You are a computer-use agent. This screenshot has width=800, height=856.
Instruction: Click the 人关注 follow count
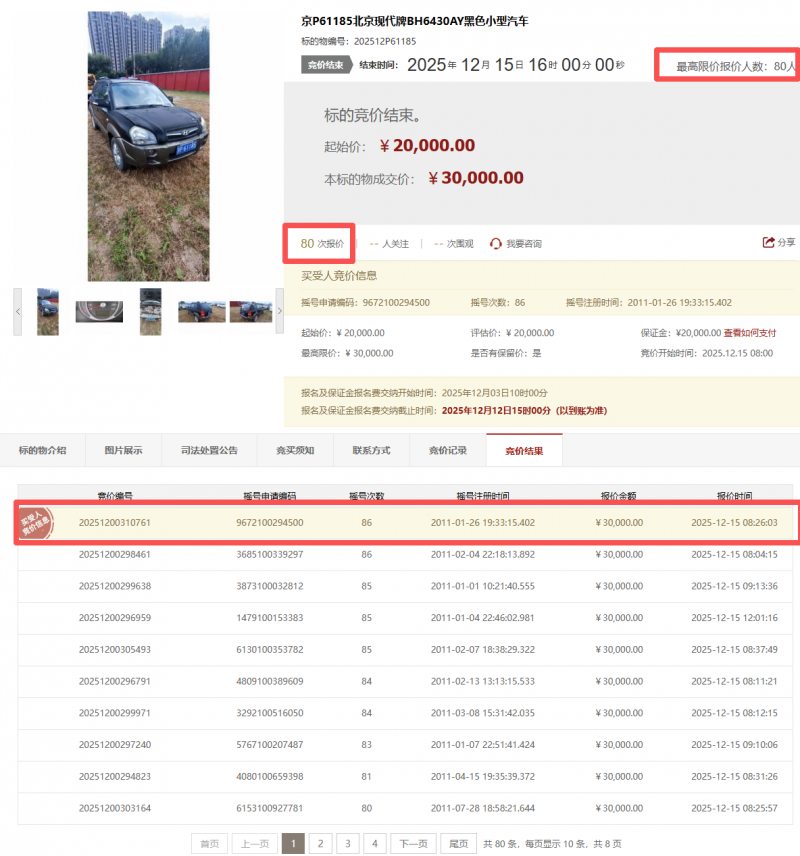click(x=390, y=244)
